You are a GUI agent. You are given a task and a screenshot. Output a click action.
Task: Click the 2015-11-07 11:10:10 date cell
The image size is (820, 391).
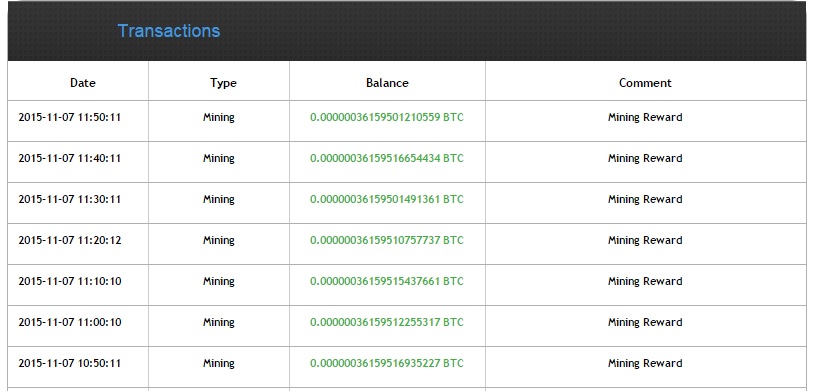[70, 281]
